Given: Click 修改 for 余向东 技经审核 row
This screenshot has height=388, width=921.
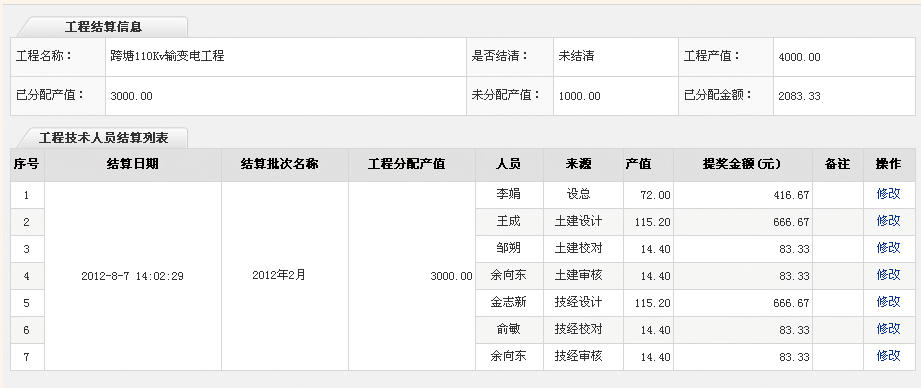Looking at the screenshot, I should [x=888, y=356].
